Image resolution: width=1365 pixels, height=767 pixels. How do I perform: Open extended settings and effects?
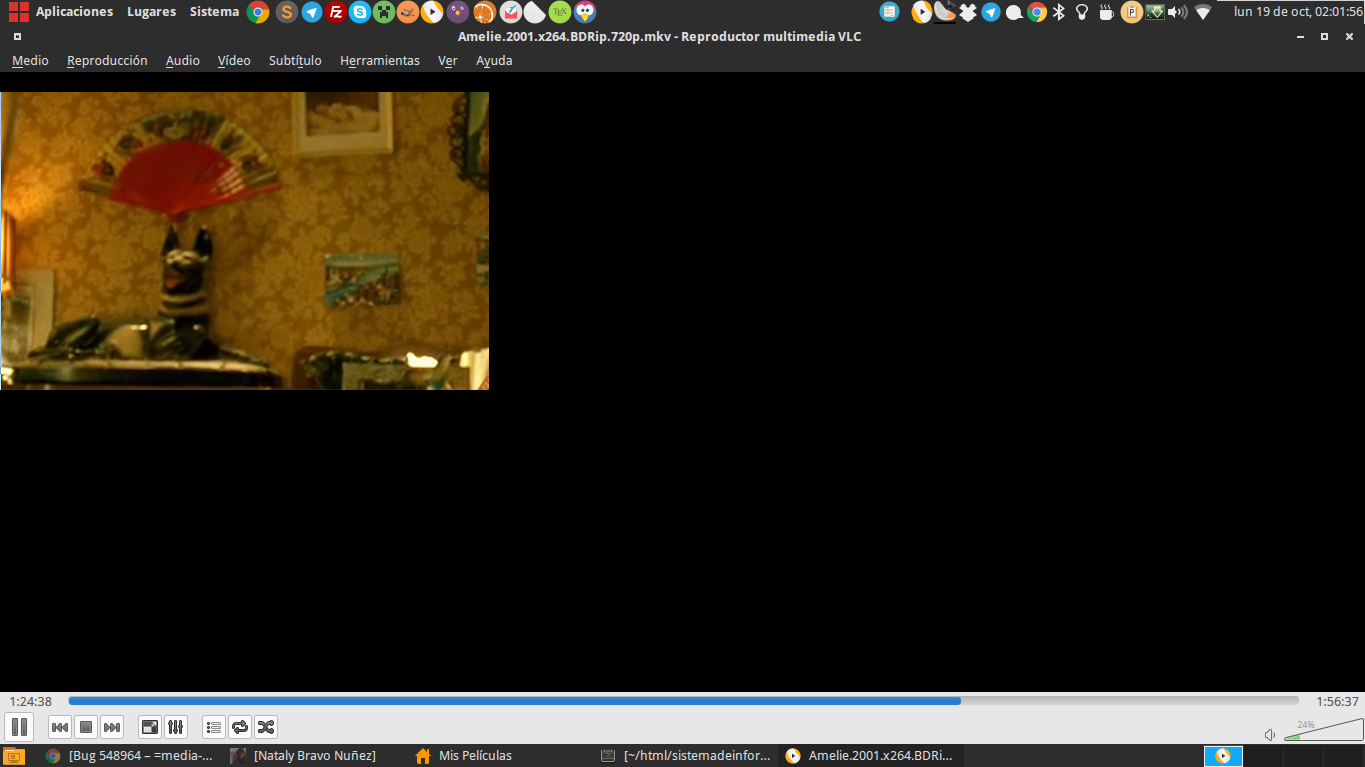(x=175, y=727)
